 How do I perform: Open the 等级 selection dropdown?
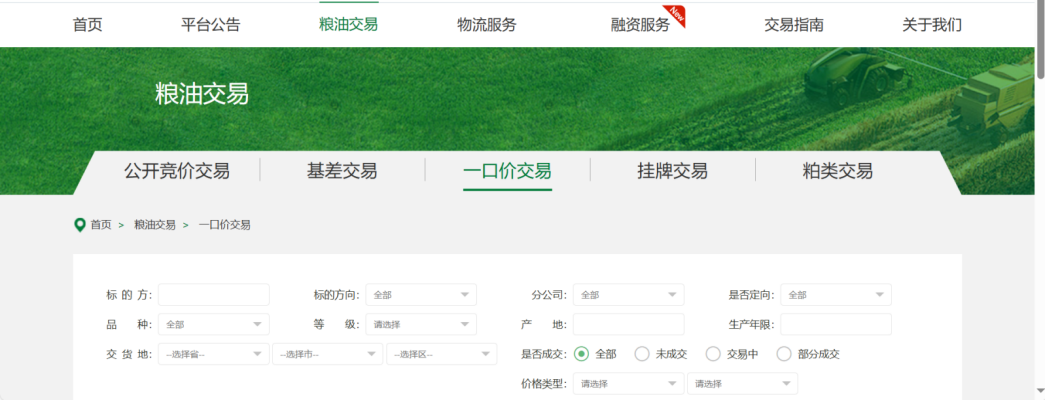click(420, 325)
